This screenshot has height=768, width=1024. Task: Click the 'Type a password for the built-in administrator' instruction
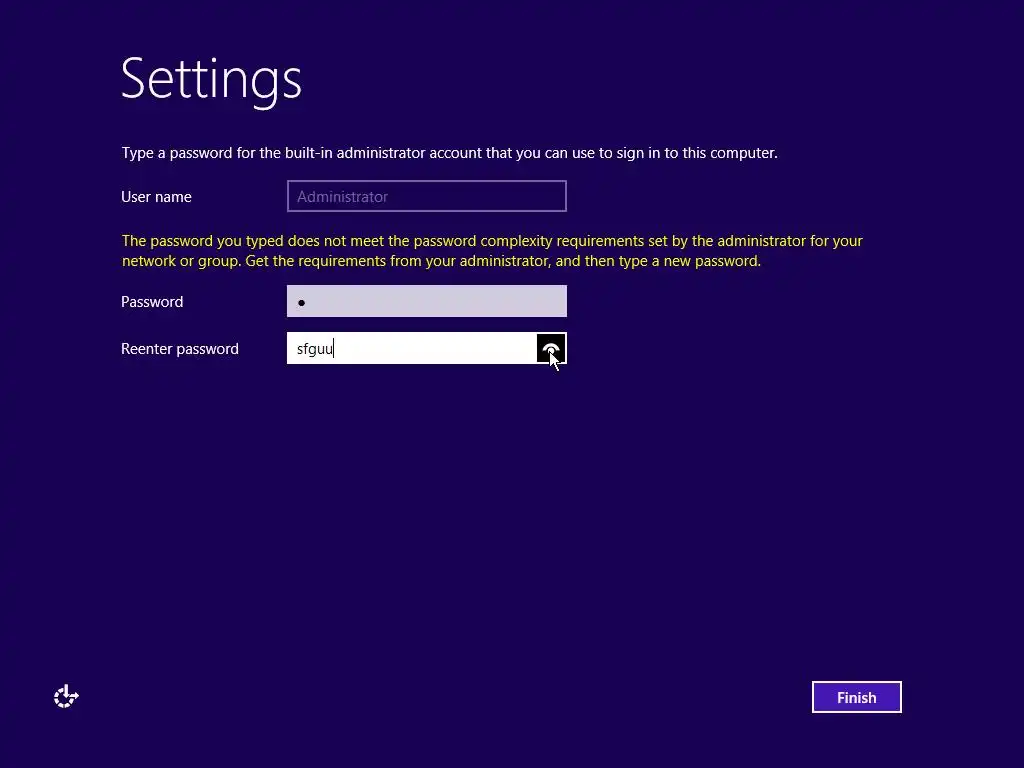coord(449,153)
